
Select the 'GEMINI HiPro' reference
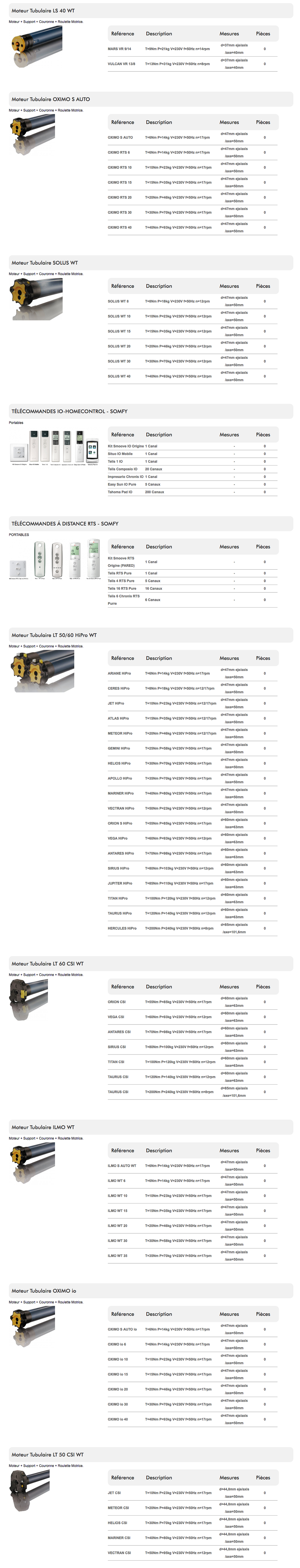point(119,749)
